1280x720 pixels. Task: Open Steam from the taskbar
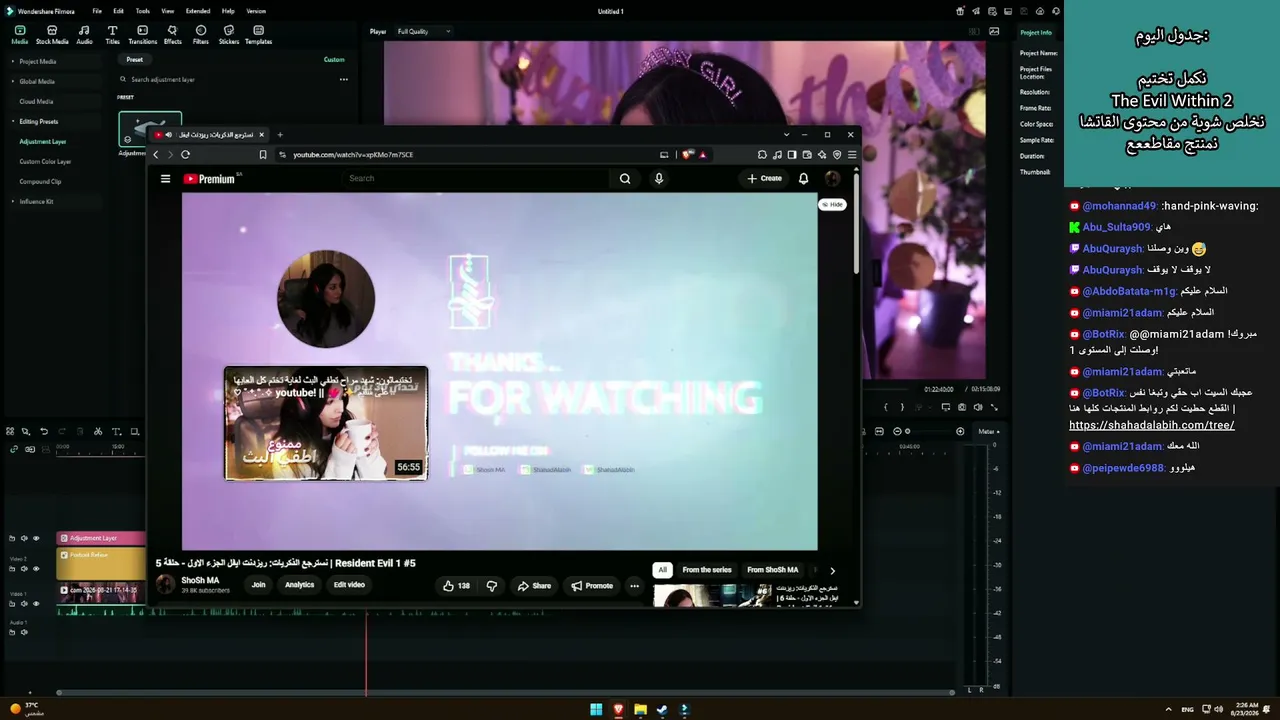(x=662, y=709)
